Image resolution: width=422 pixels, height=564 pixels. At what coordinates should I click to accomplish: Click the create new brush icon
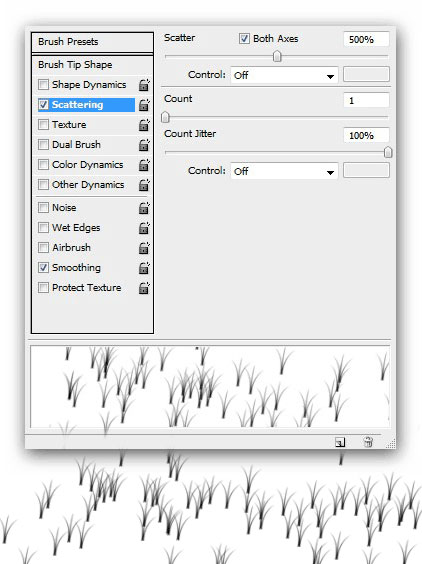pos(340,442)
